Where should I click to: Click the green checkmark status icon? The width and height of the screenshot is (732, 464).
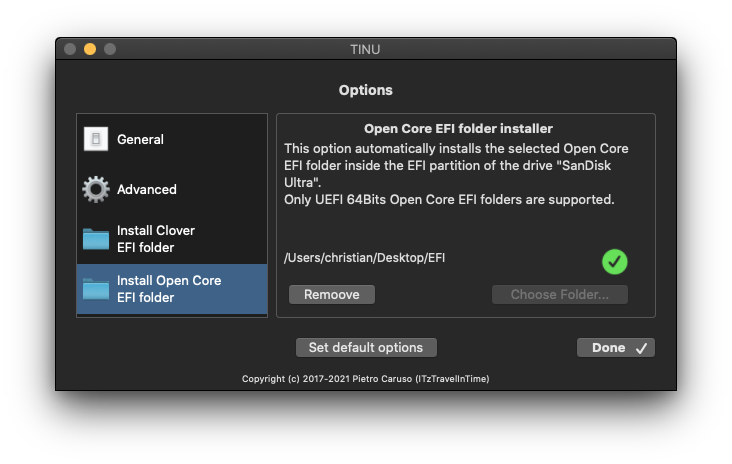point(614,261)
